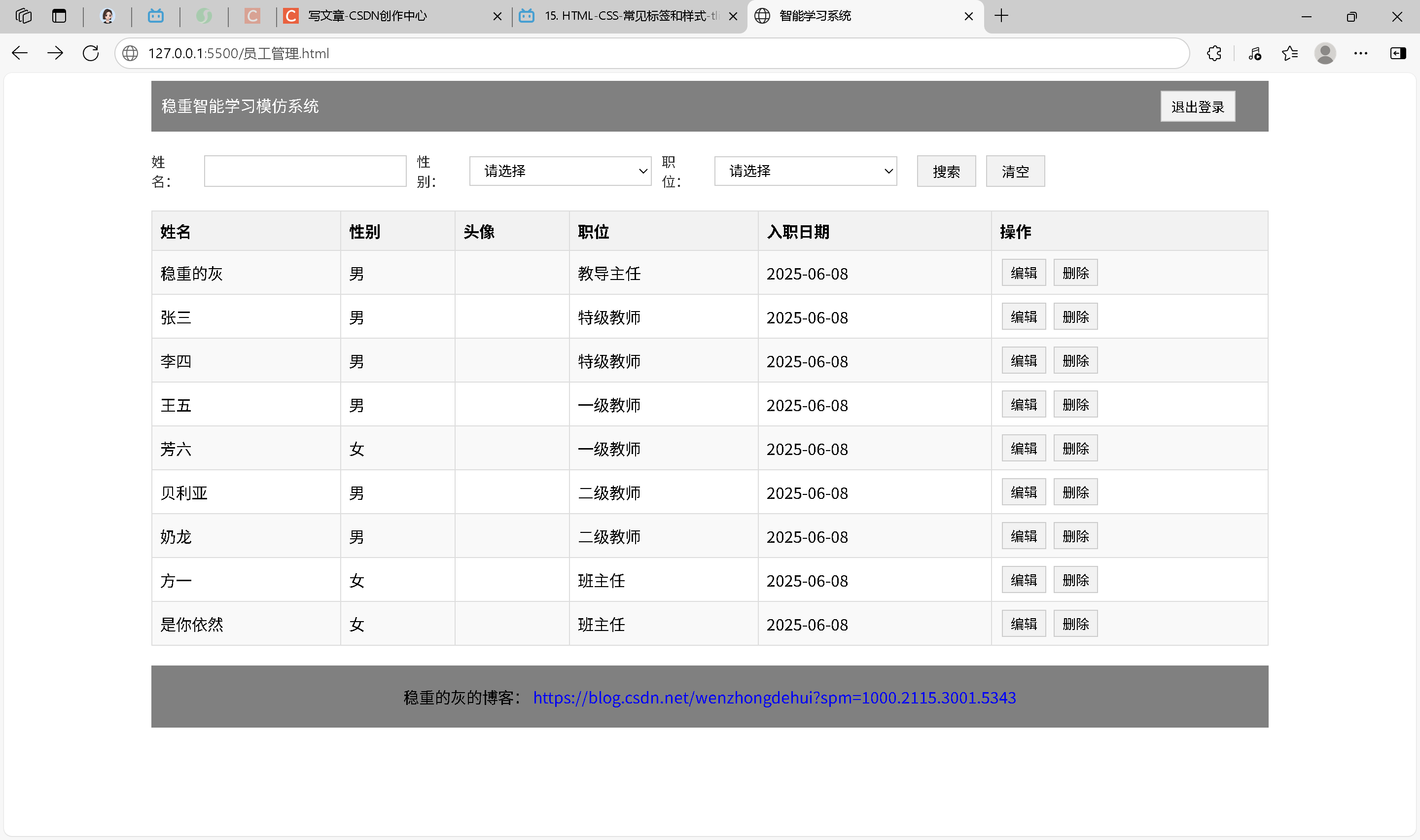Reload the page with the refresh icon
The image size is (1420, 840).
(91, 53)
